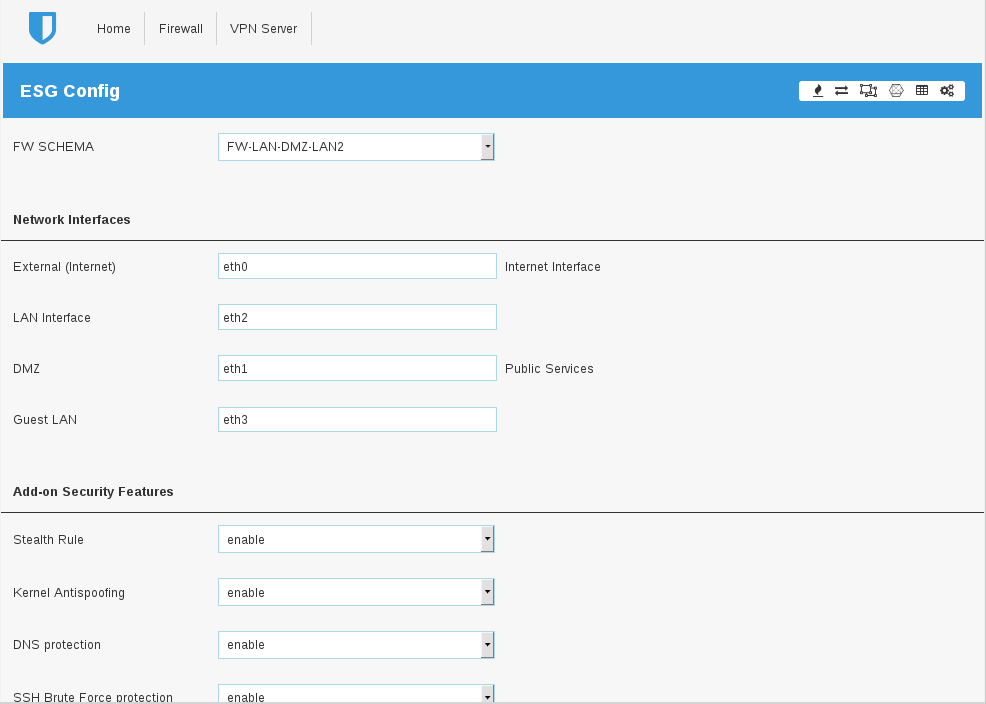The width and height of the screenshot is (986, 704).
Task: Click the flame firewall icon in header
Action: tap(818, 91)
